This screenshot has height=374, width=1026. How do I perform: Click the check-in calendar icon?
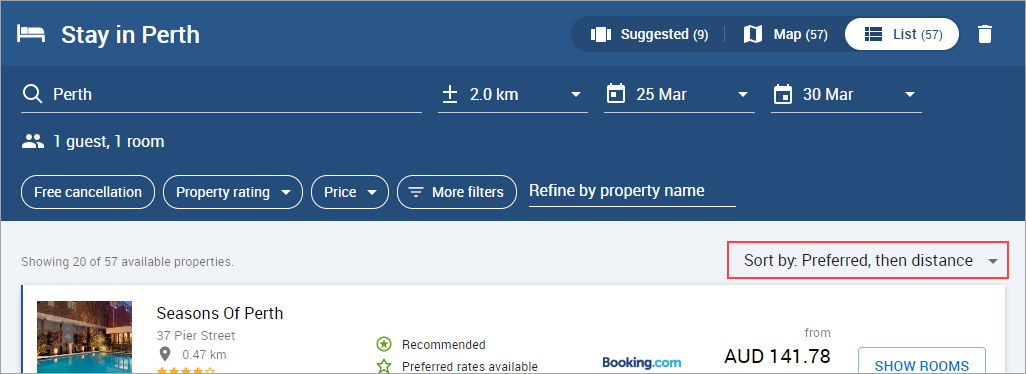616,94
